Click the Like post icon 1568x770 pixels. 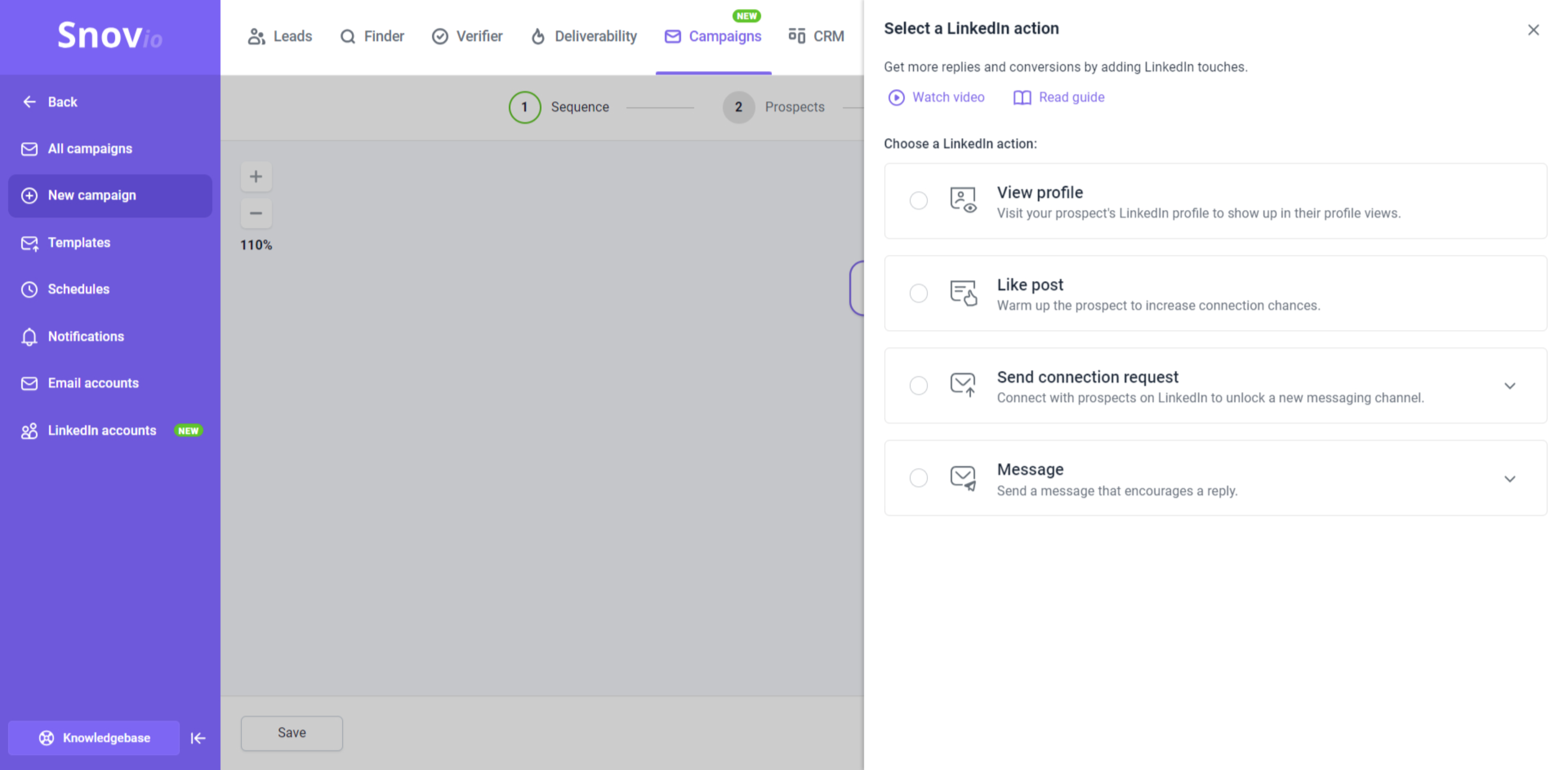click(x=963, y=293)
